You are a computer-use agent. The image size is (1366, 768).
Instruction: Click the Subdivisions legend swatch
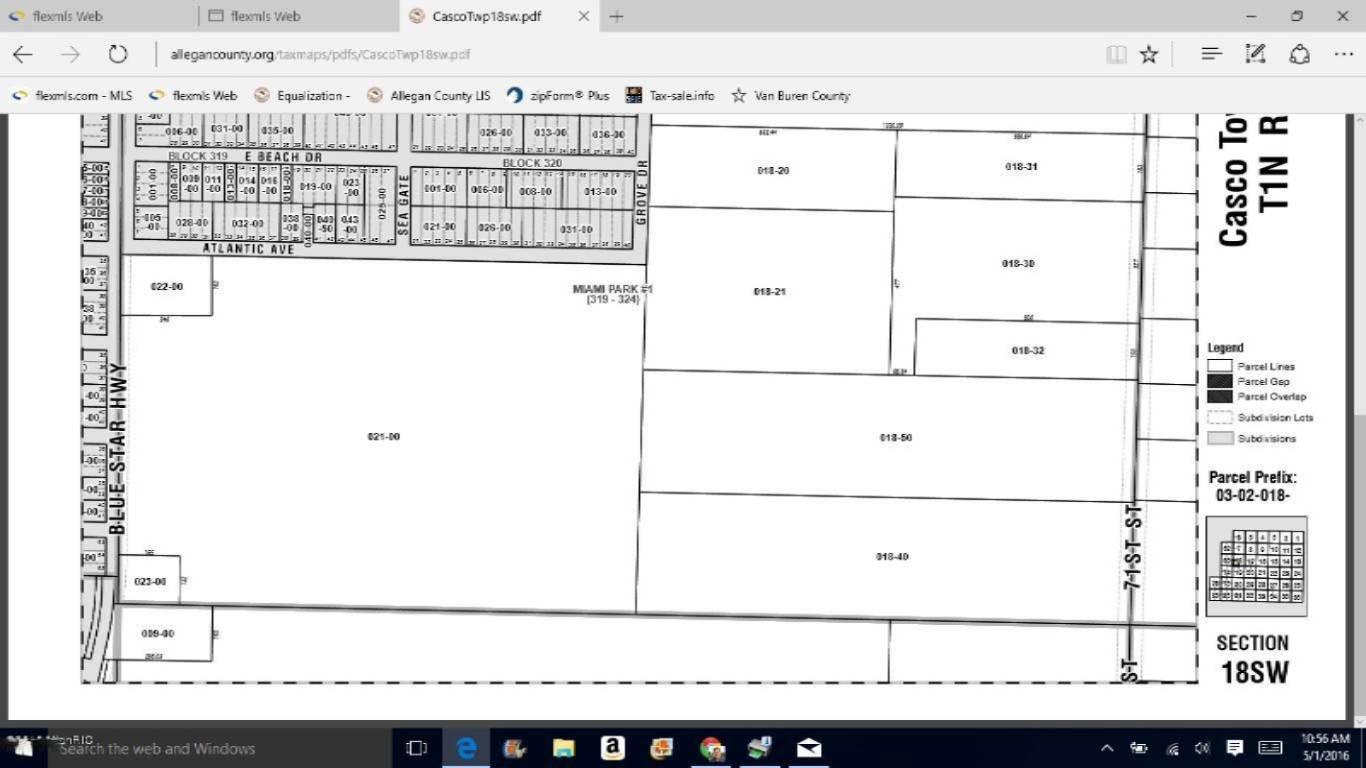pos(1219,439)
